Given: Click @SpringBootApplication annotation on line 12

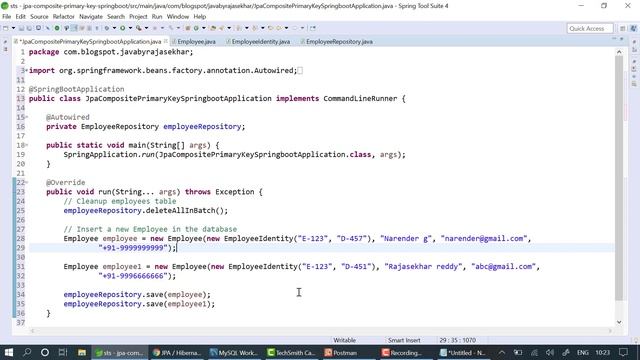Looking at the screenshot, I should [76, 89].
